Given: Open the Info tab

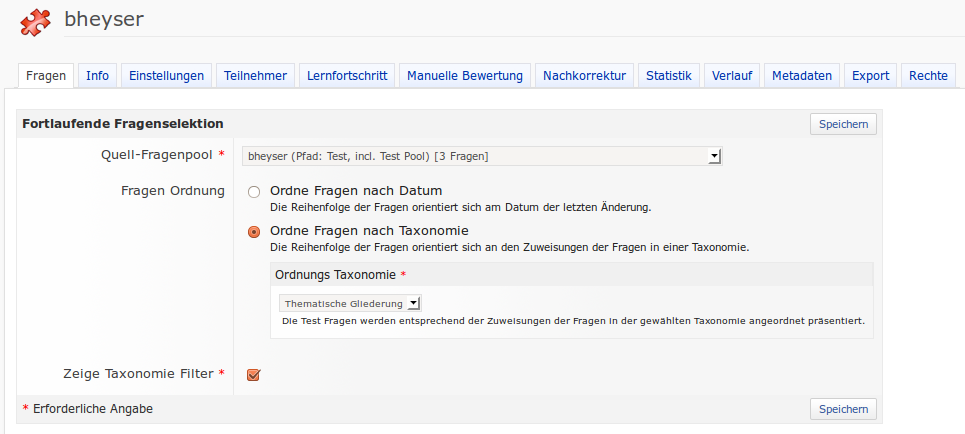Looking at the screenshot, I should 97,76.
